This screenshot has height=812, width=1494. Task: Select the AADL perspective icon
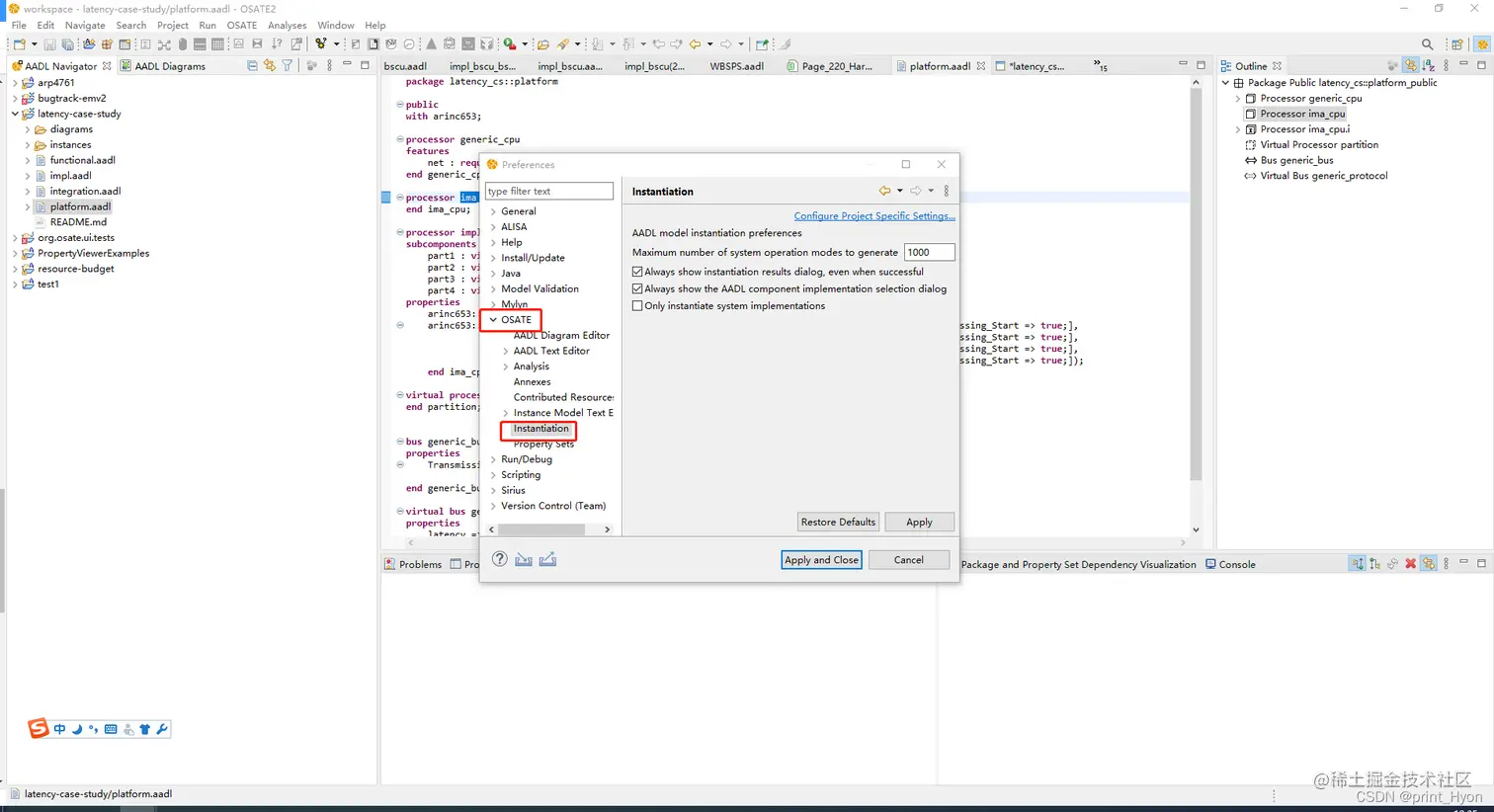pyautogui.click(x=1481, y=44)
